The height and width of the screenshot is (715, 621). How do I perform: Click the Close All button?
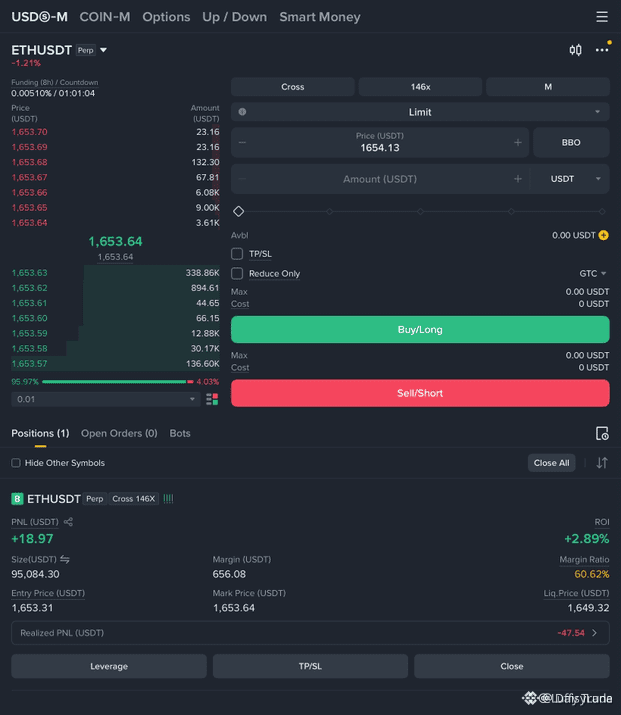click(551, 463)
